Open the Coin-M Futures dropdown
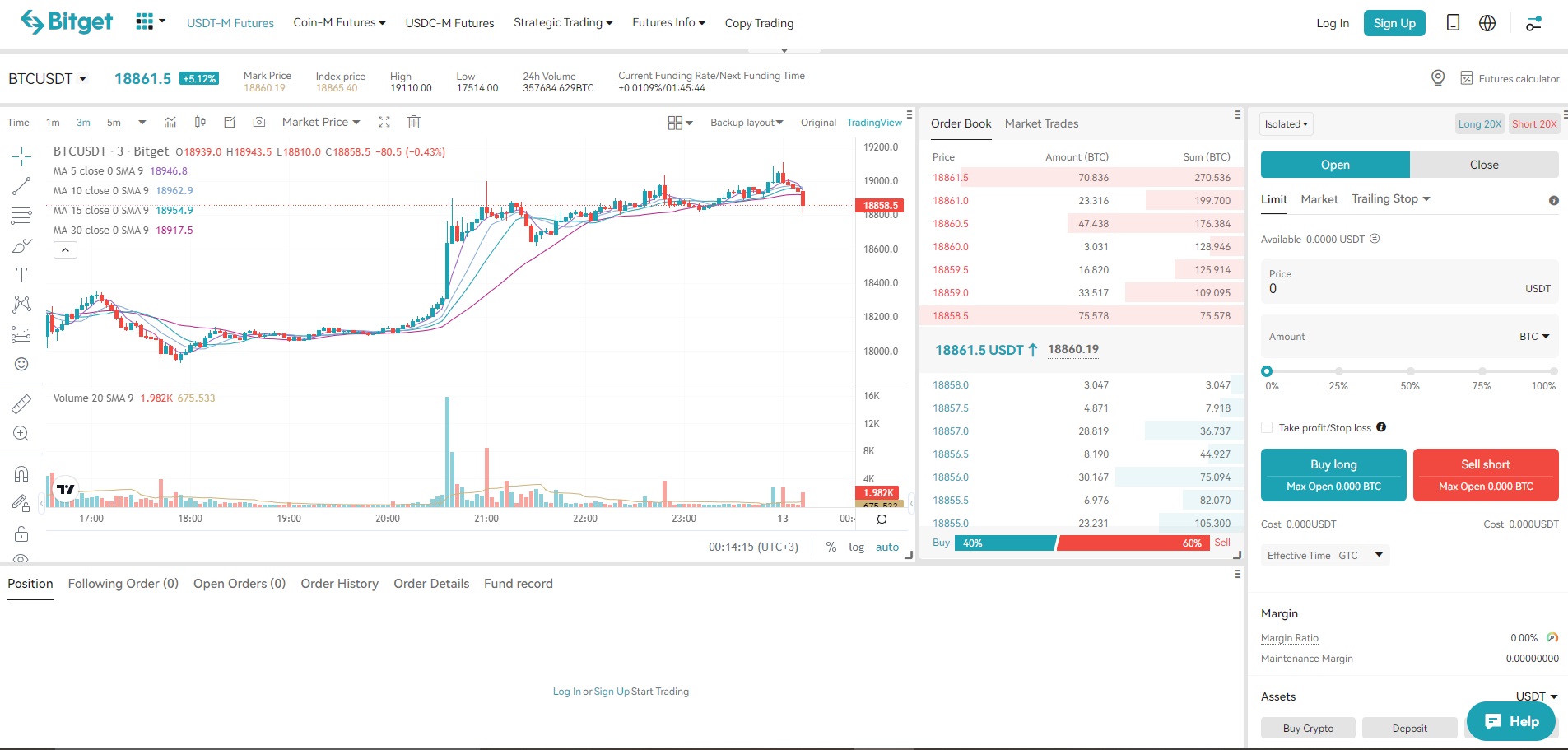 click(339, 22)
